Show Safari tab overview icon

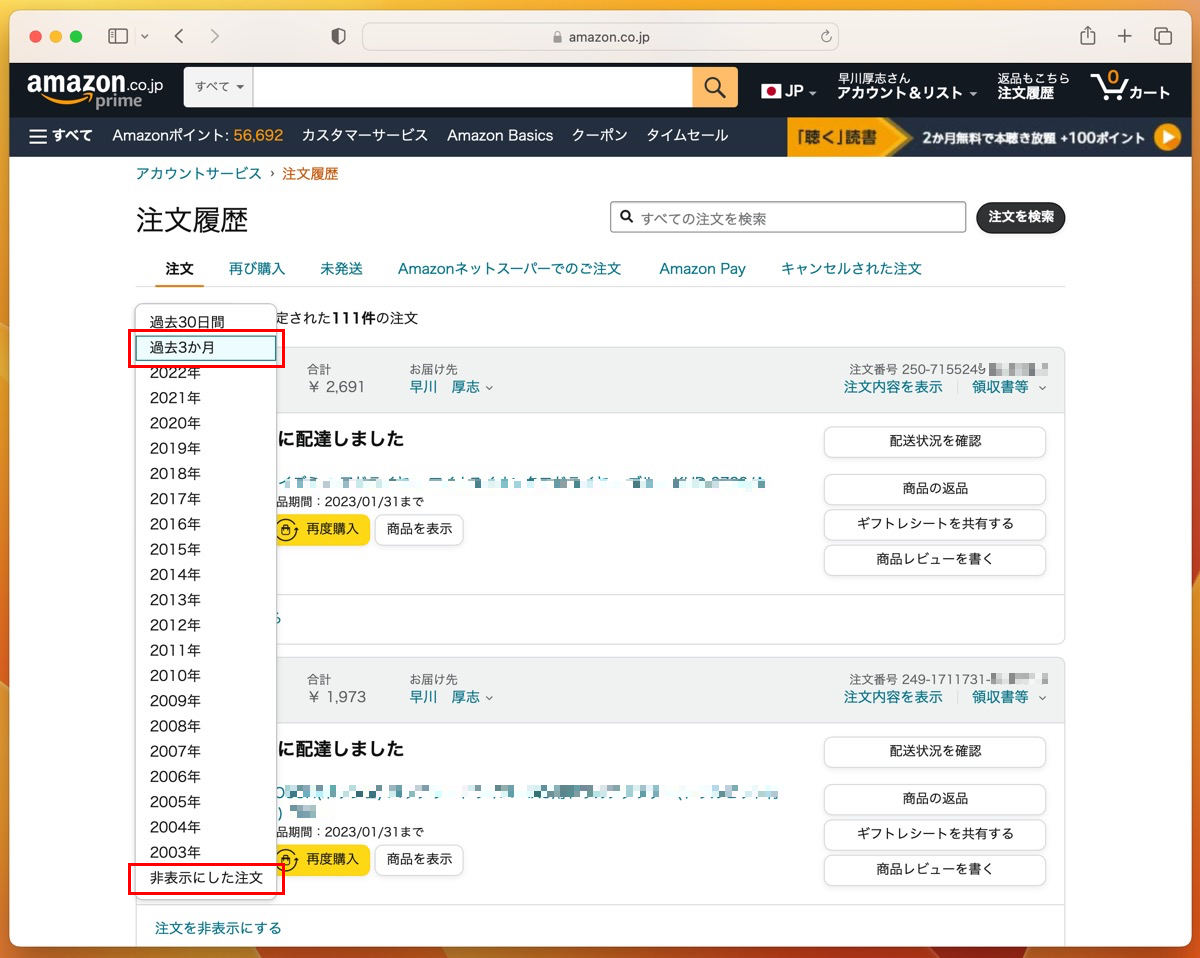click(x=1163, y=36)
